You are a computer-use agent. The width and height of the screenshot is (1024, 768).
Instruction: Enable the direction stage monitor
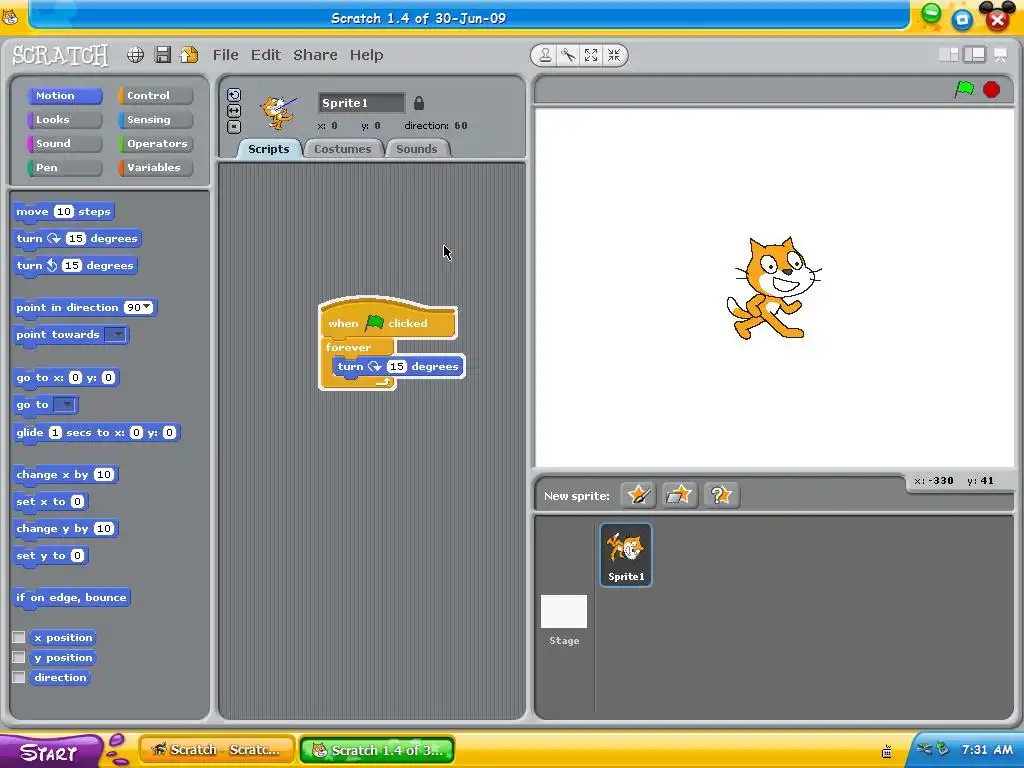tap(19, 677)
